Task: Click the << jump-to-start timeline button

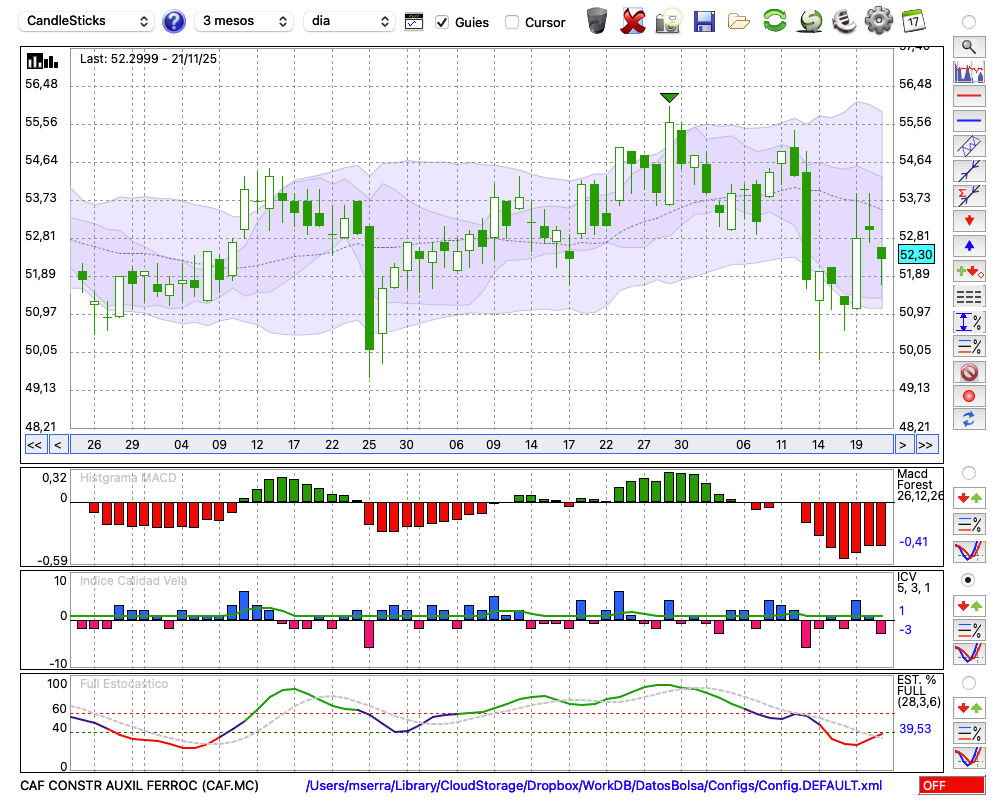Action: pos(34,445)
